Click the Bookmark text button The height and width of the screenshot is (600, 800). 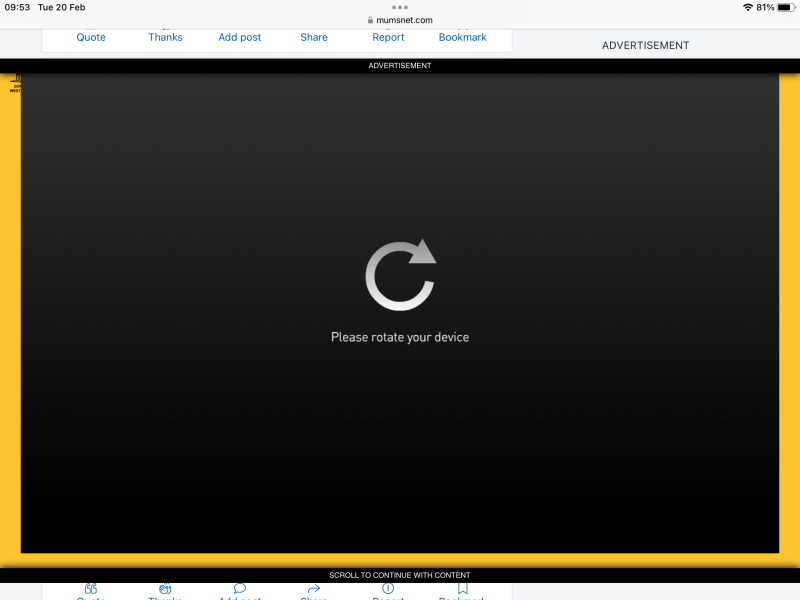point(462,37)
